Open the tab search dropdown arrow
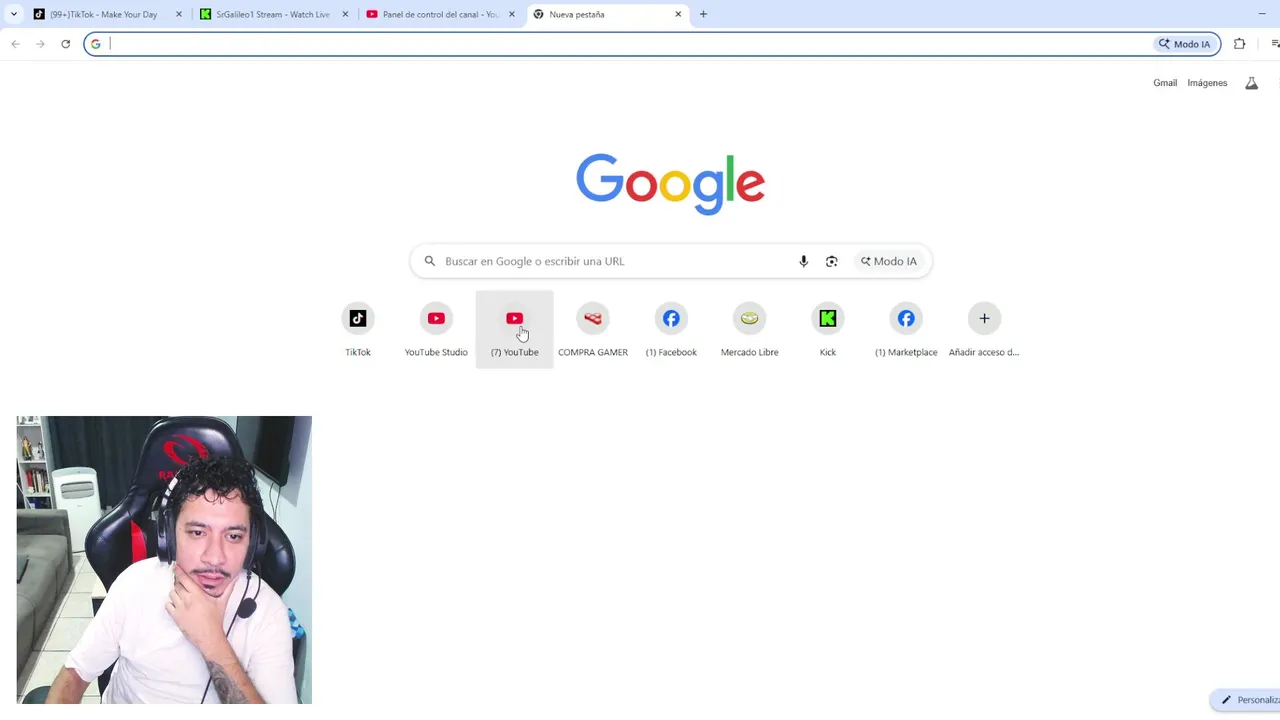The height and width of the screenshot is (720, 1280). click(x=13, y=14)
